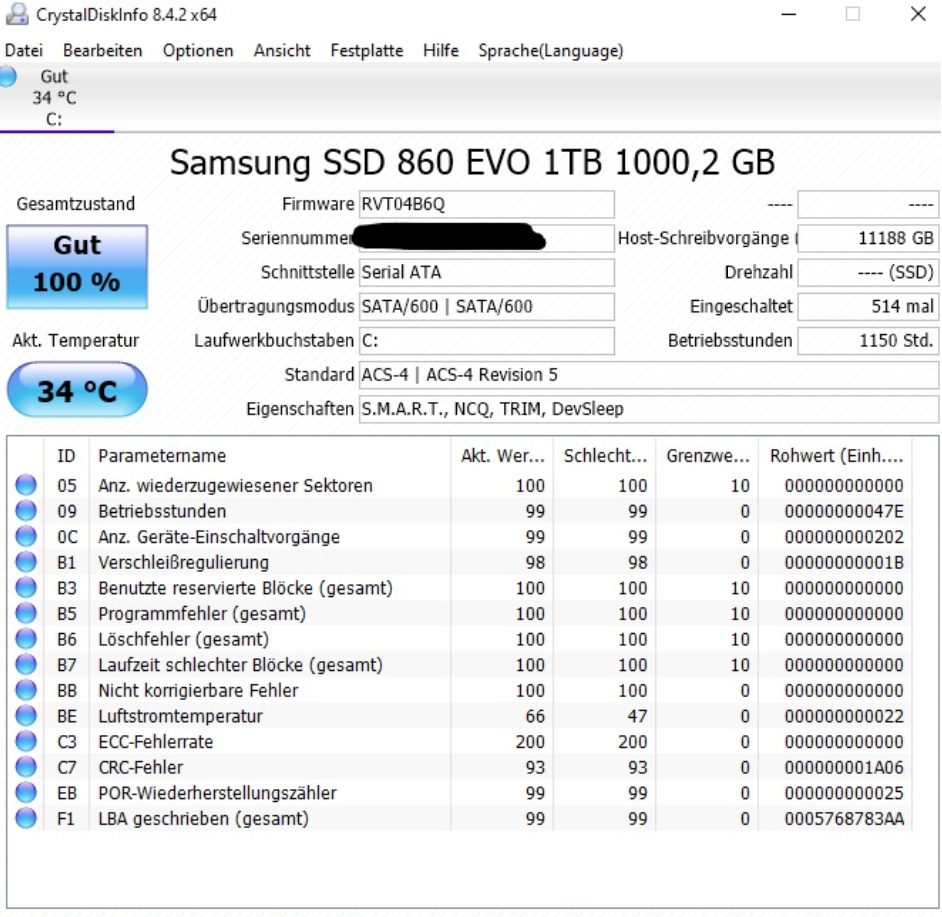
Task: Click status orb for Nicht korrigierbare Fehler
Action: click(26, 690)
